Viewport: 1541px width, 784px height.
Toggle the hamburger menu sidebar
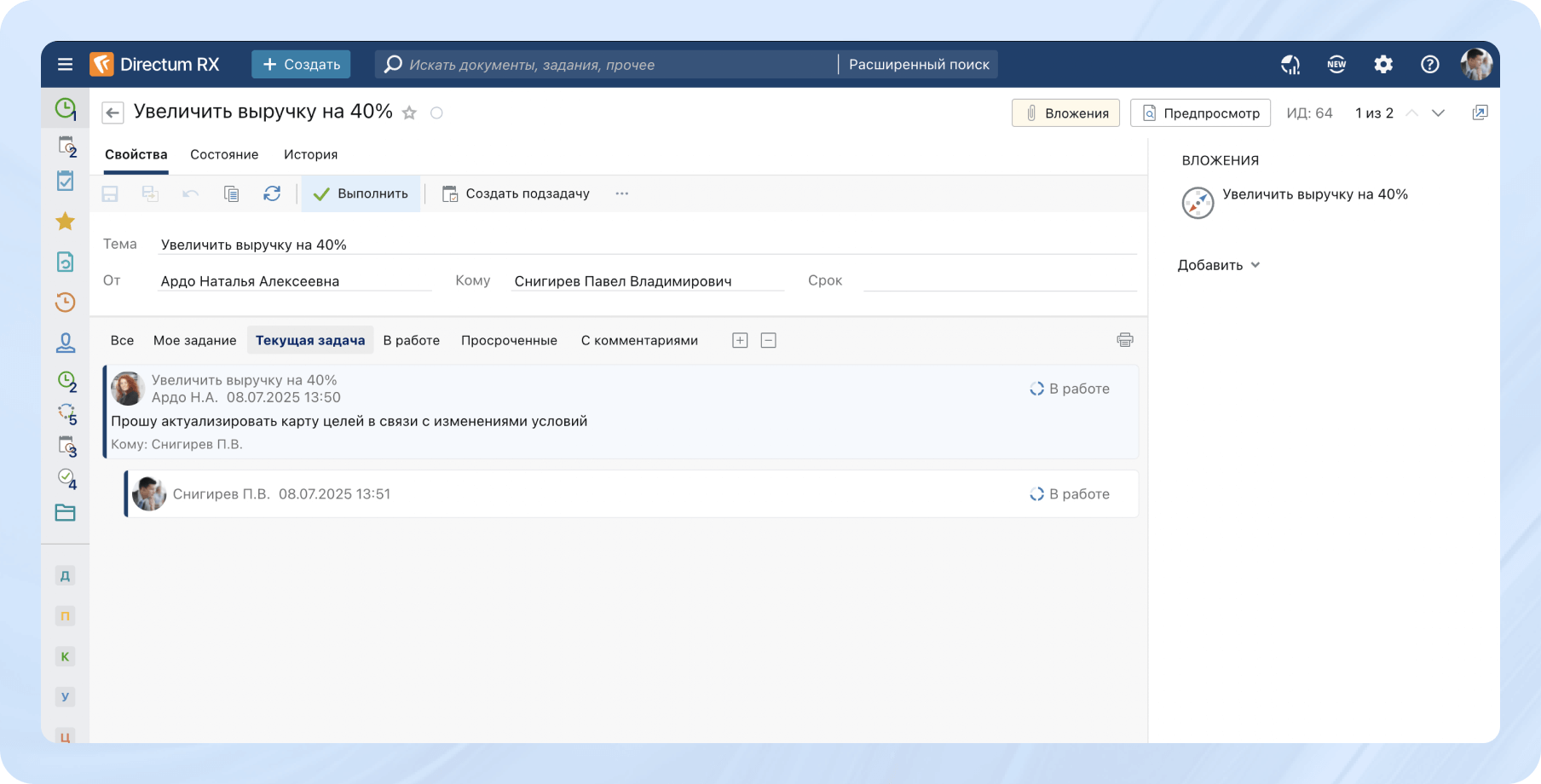(65, 65)
